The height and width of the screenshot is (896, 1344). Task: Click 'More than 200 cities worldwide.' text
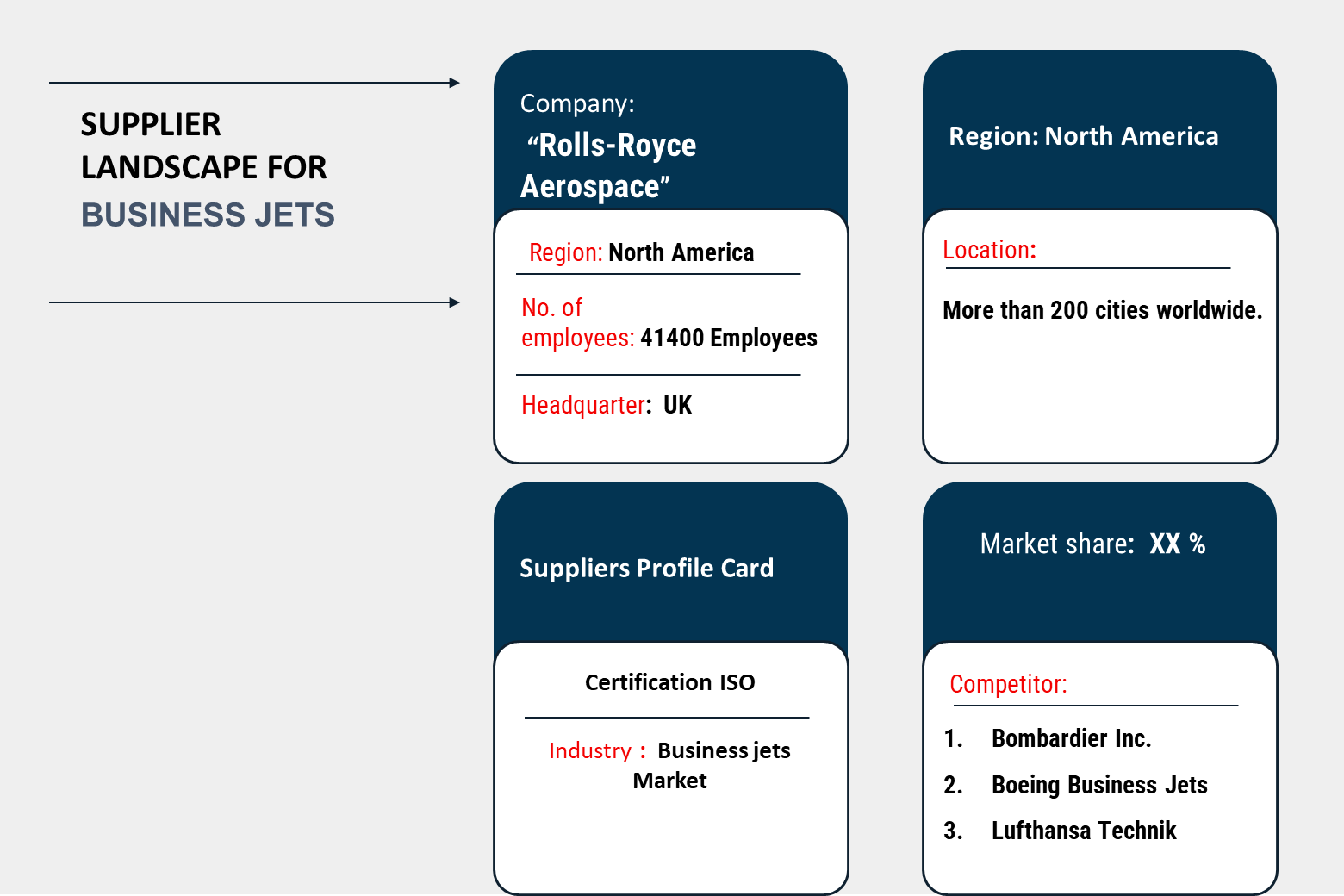1103,310
